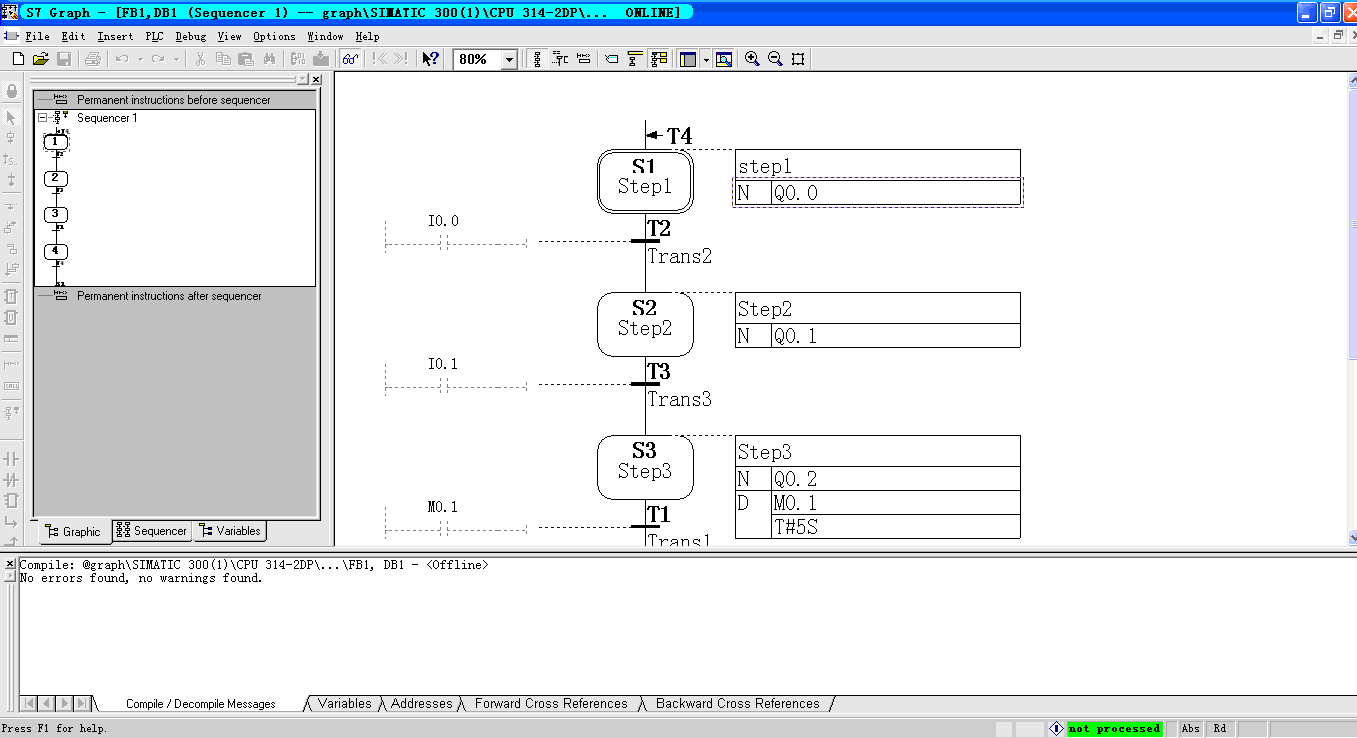Create a new file with the New icon
The width and height of the screenshot is (1357, 738).
18,59
